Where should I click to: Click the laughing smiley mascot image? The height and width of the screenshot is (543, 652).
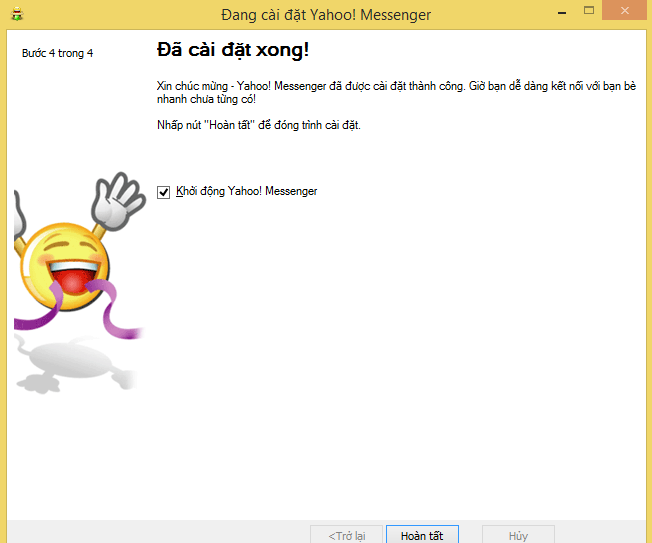pyautogui.click(x=78, y=283)
